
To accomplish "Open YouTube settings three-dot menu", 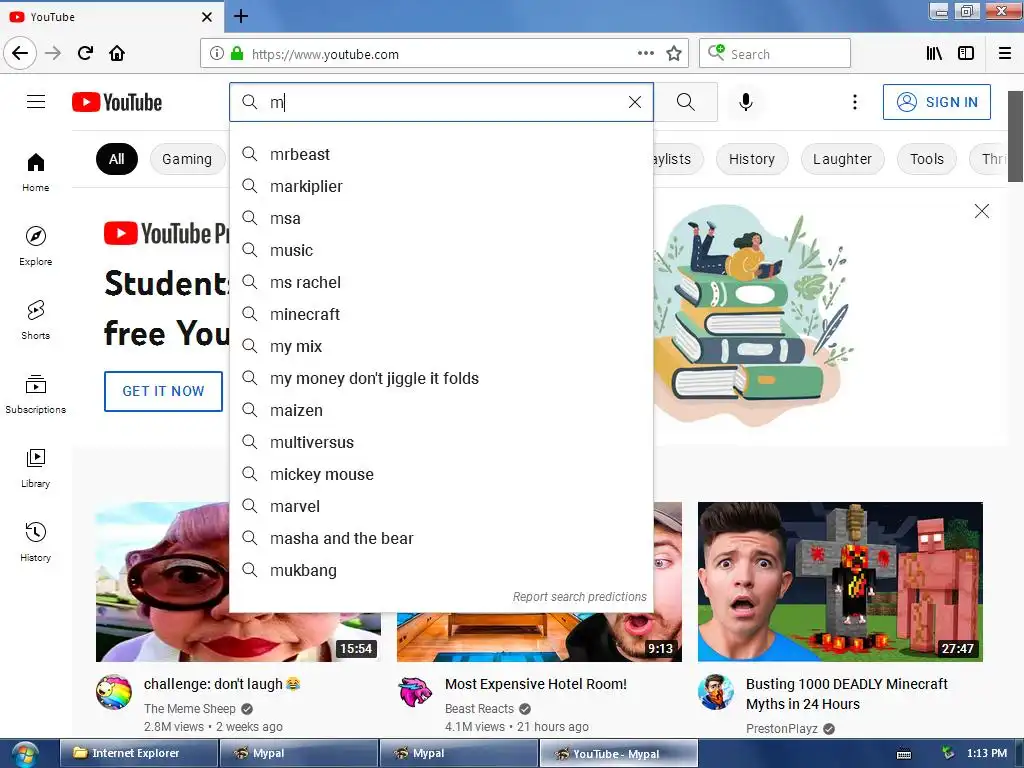I will click(x=855, y=102).
